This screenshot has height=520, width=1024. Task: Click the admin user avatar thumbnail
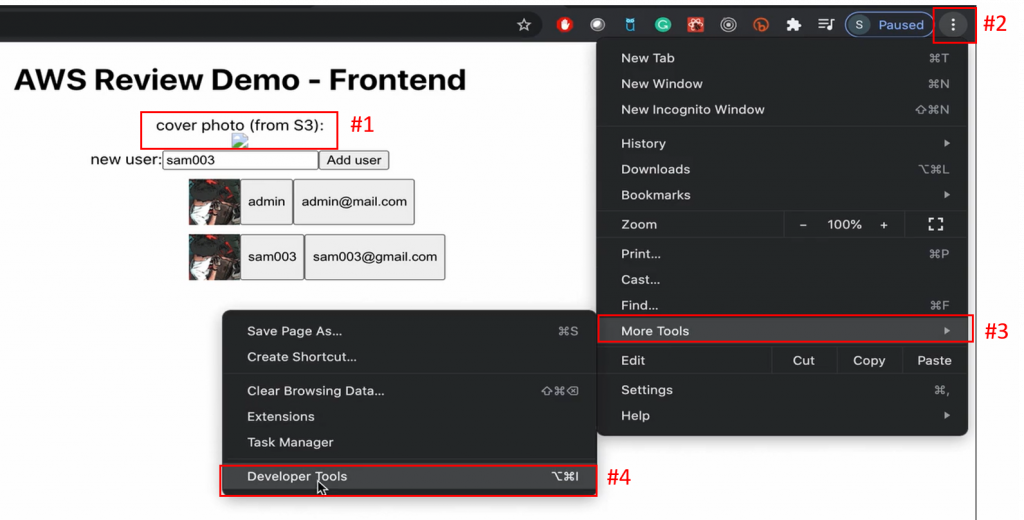coord(214,202)
